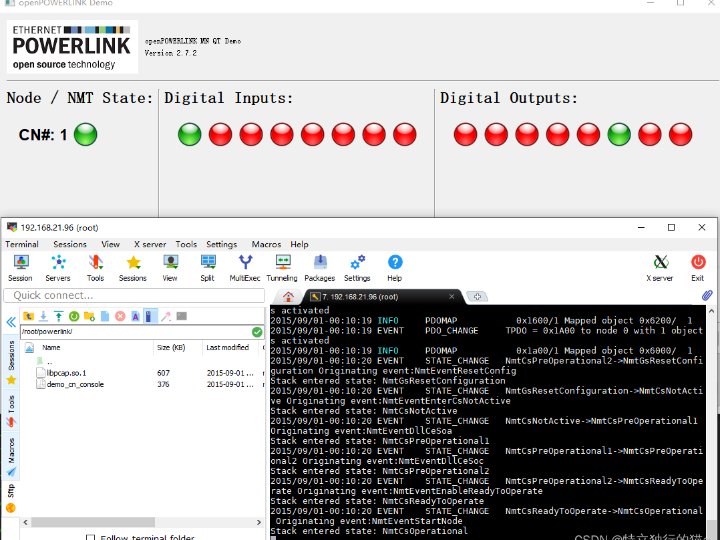720x540 pixels.
Task: Collapse the sidebar with double chevron
Action: pos(11,322)
